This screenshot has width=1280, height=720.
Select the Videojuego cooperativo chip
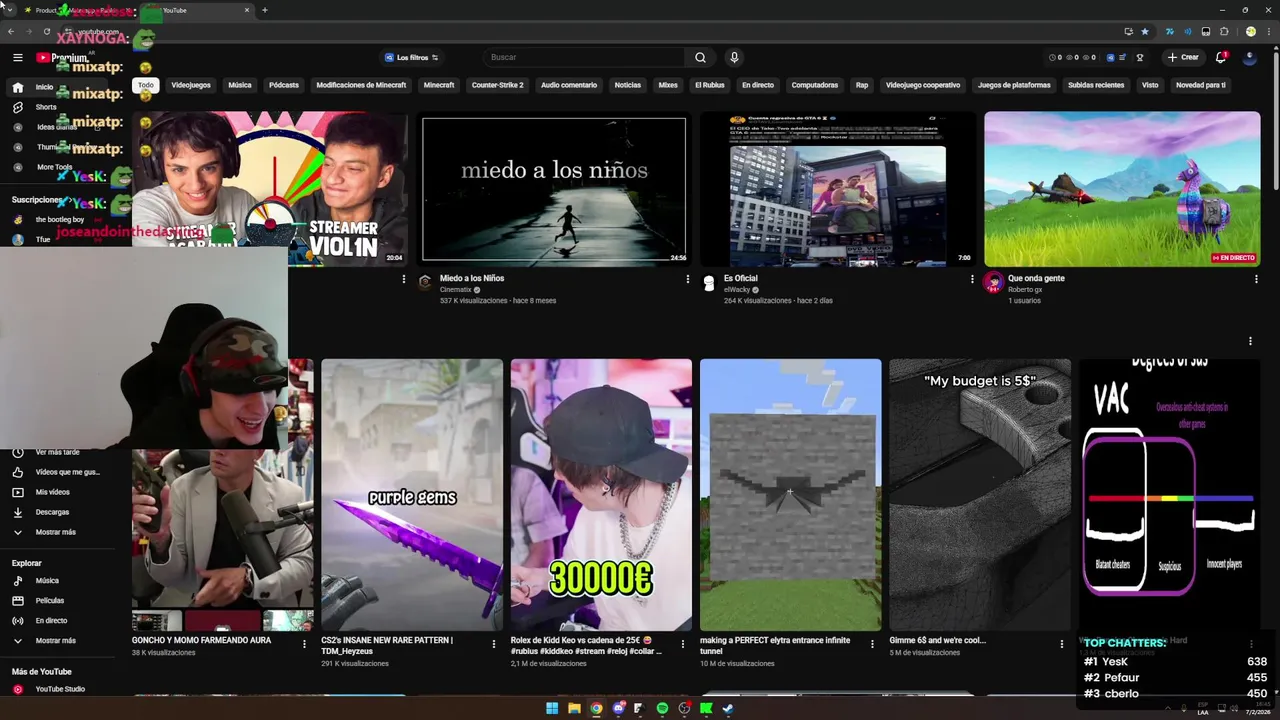[923, 85]
